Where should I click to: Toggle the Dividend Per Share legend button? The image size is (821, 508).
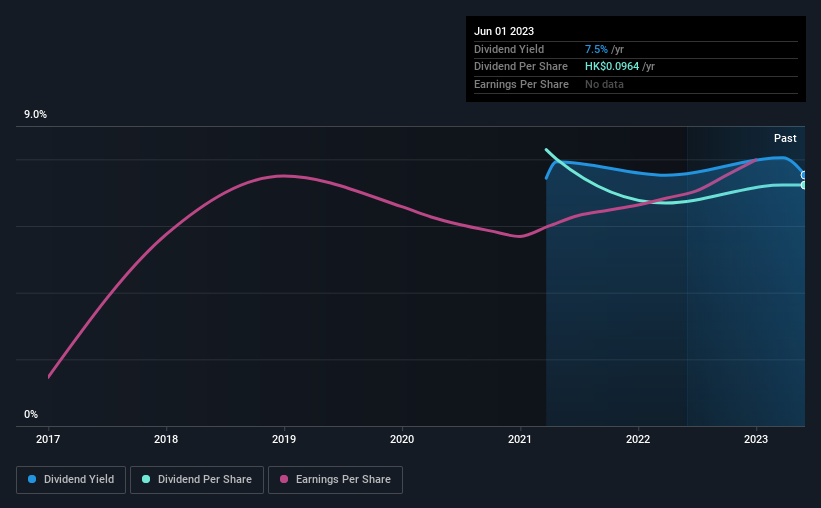(x=197, y=480)
